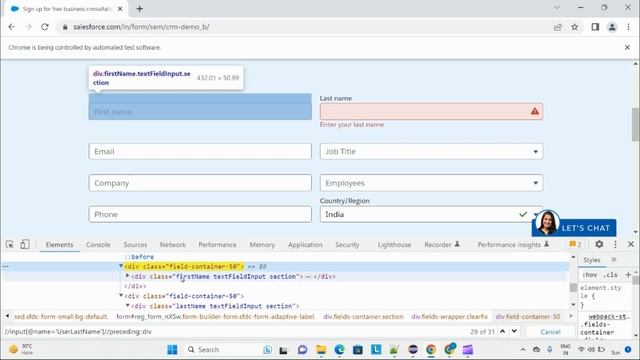This screenshot has width=640, height=360.
Task: Click the Last name input field
Action: coord(431,111)
